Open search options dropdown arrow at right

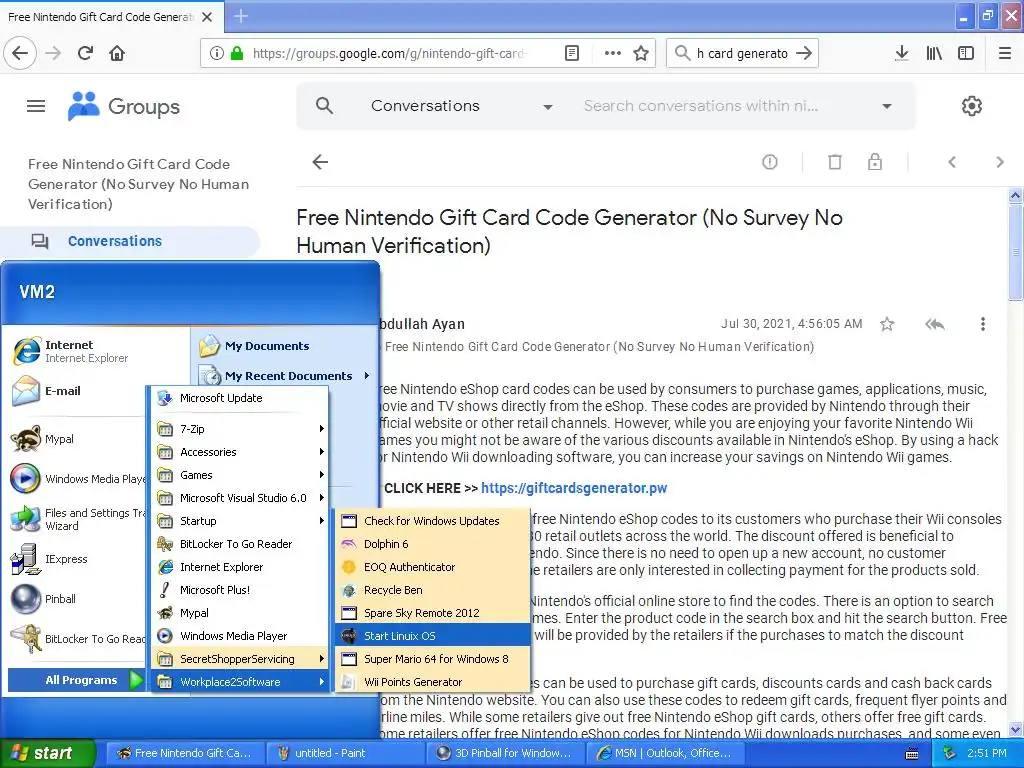coord(887,106)
